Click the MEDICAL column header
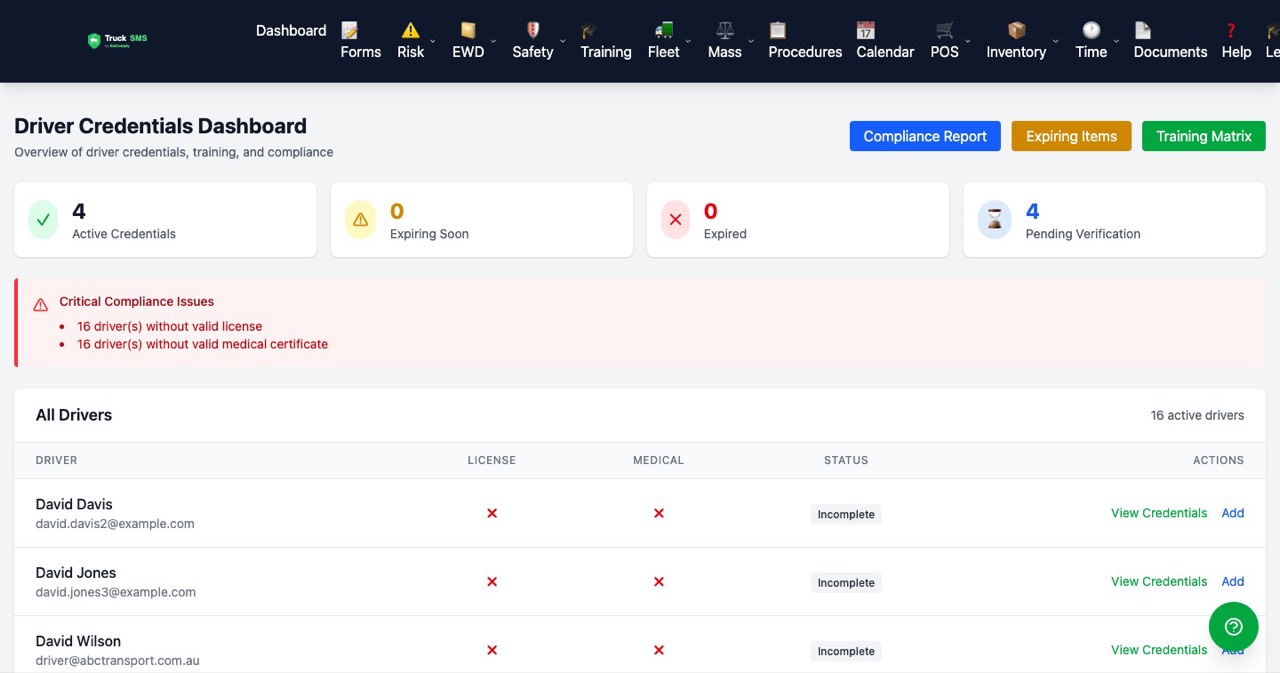Image resolution: width=1280 pixels, height=673 pixels. pos(659,460)
